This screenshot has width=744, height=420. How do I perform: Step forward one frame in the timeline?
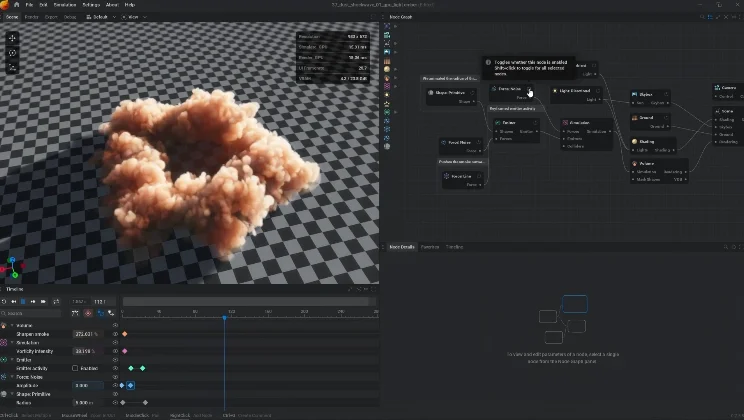(x=33, y=302)
